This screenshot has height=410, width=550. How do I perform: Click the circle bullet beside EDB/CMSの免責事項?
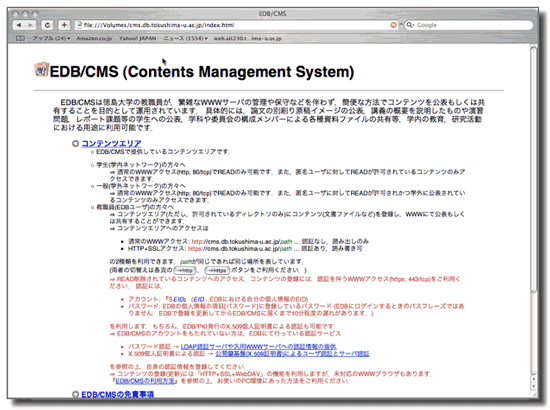[x=75, y=395]
